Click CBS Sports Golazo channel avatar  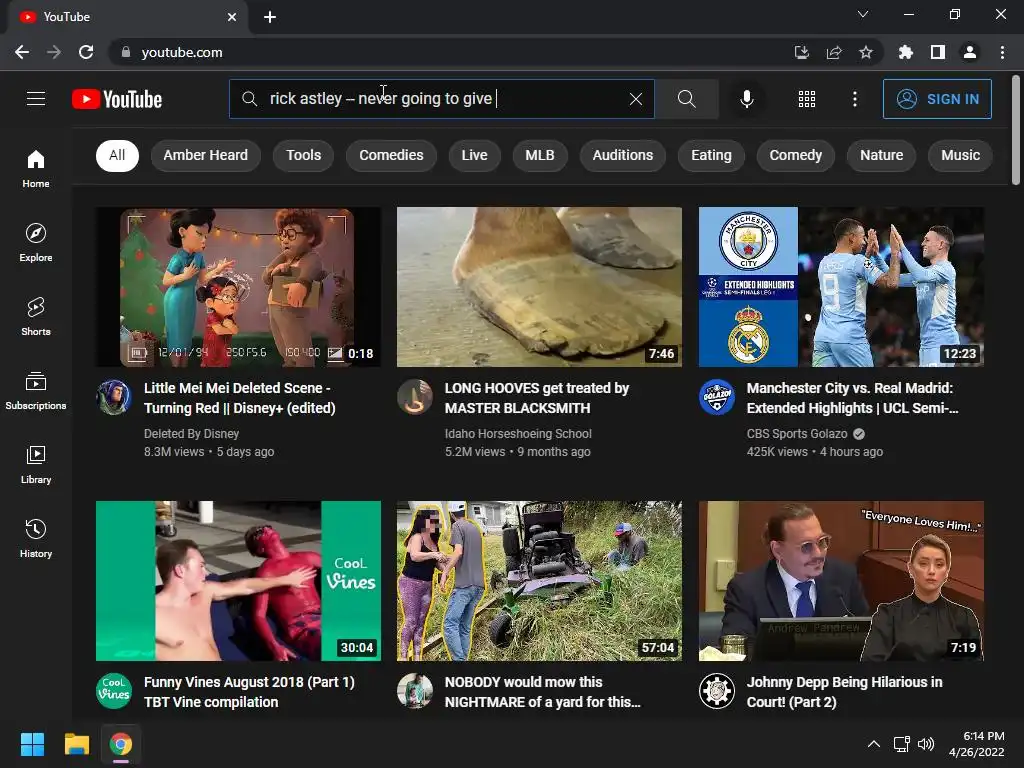716,397
